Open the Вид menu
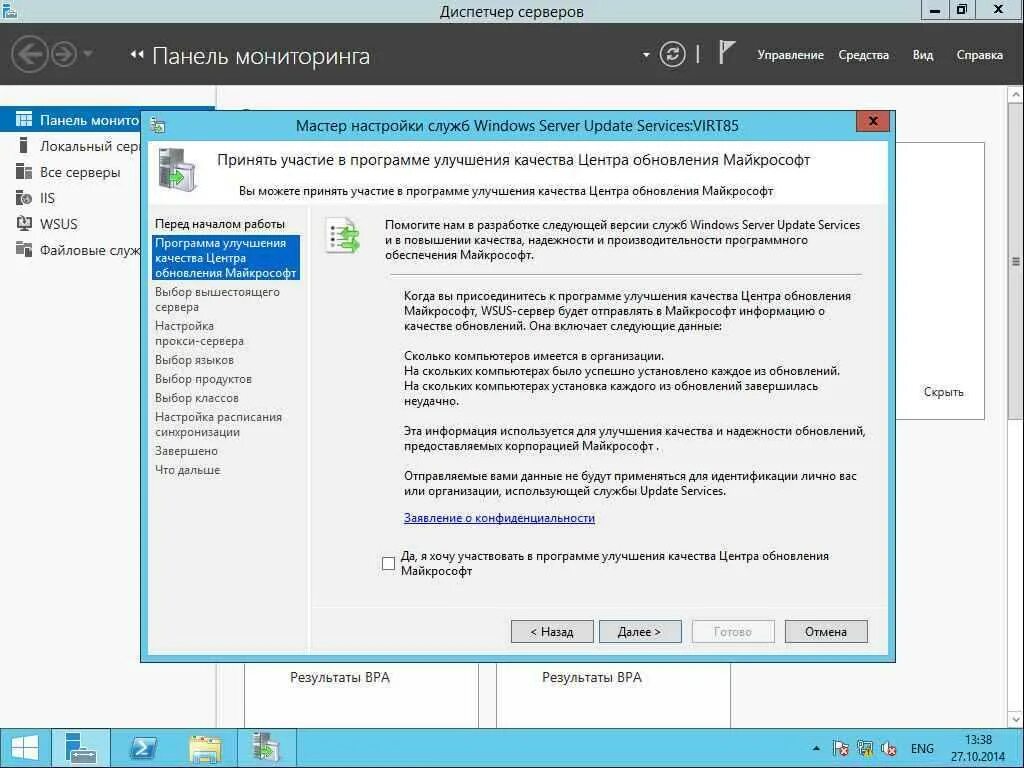 click(x=923, y=55)
